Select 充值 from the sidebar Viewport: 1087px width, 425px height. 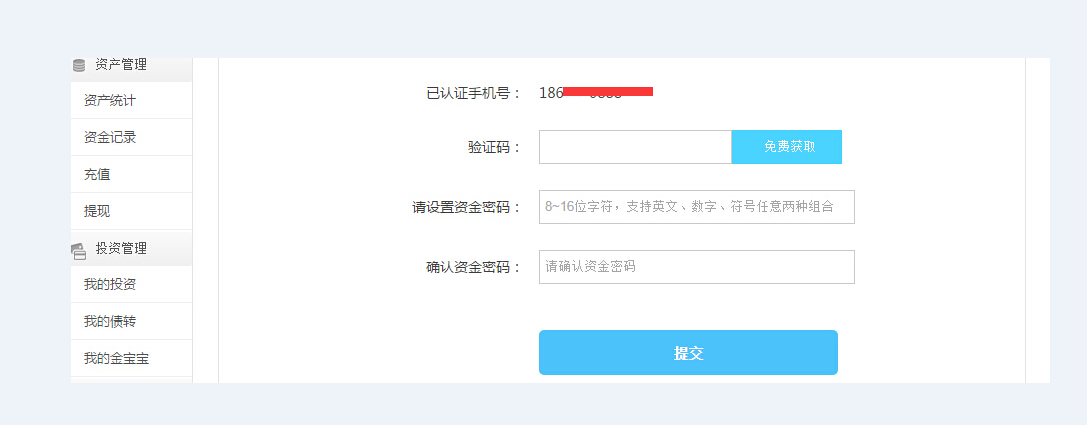[x=132, y=174]
